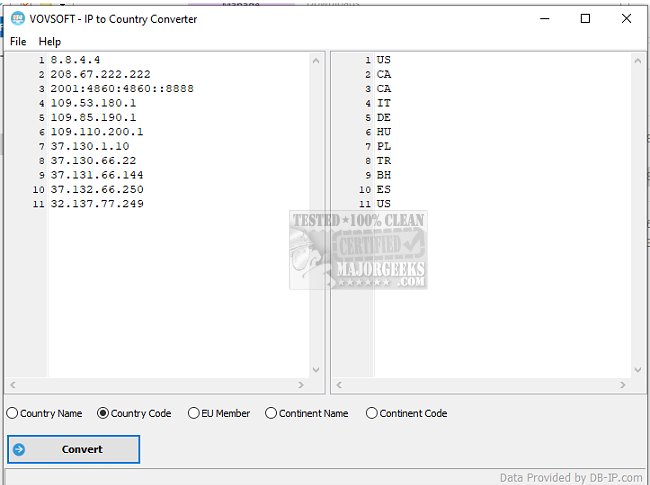650x485 pixels.
Task: Open the File menu
Action: pos(18,41)
